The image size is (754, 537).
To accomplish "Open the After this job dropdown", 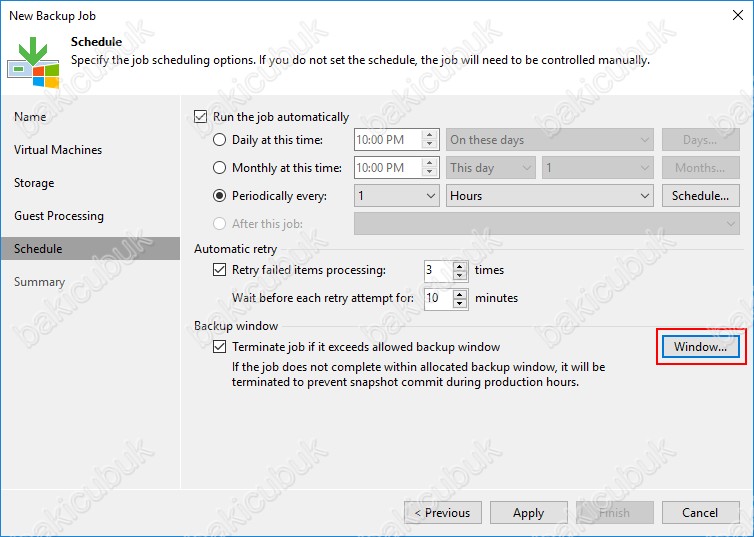I will point(547,224).
